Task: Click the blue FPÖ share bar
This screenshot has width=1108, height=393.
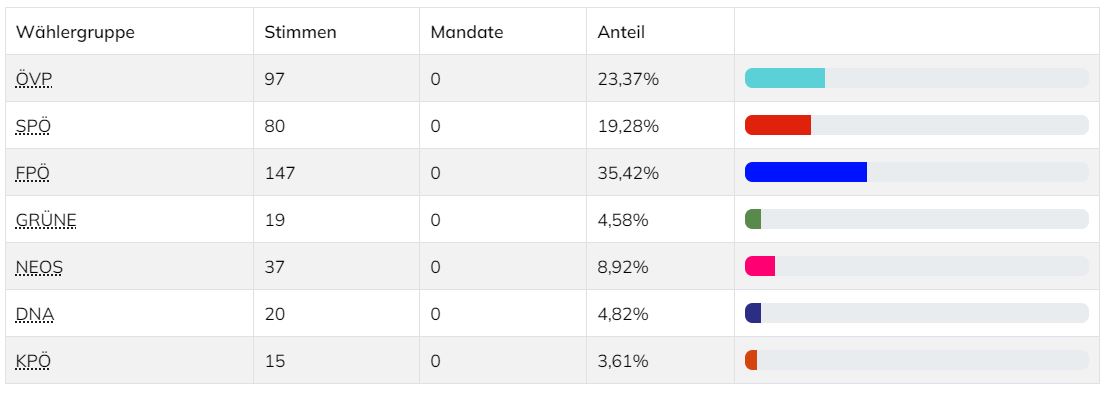Action: click(806, 172)
